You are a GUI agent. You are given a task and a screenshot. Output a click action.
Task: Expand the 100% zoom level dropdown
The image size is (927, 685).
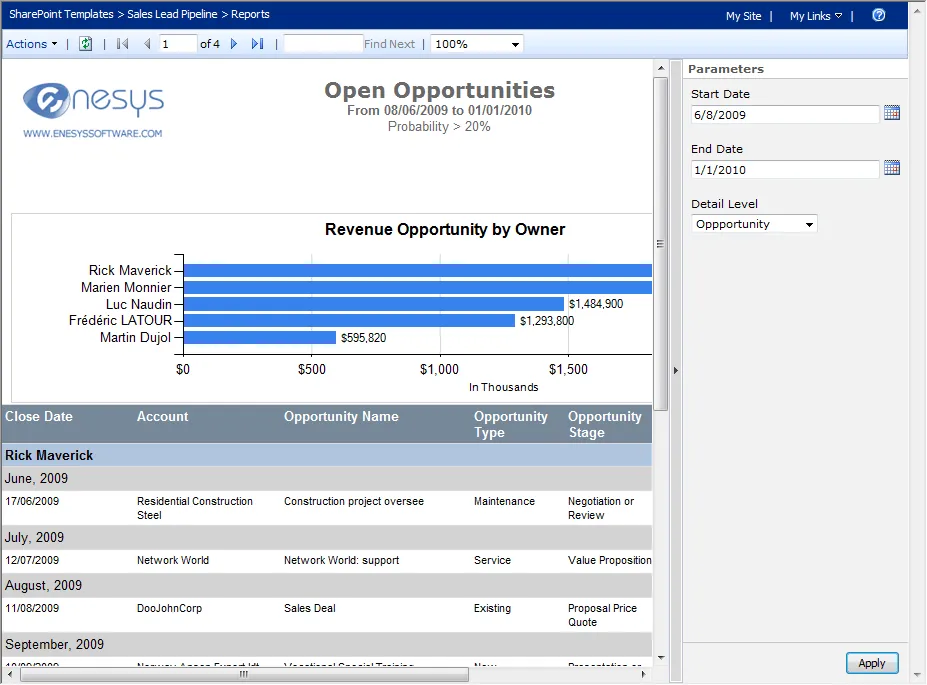pyautogui.click(x=477, y=44)
